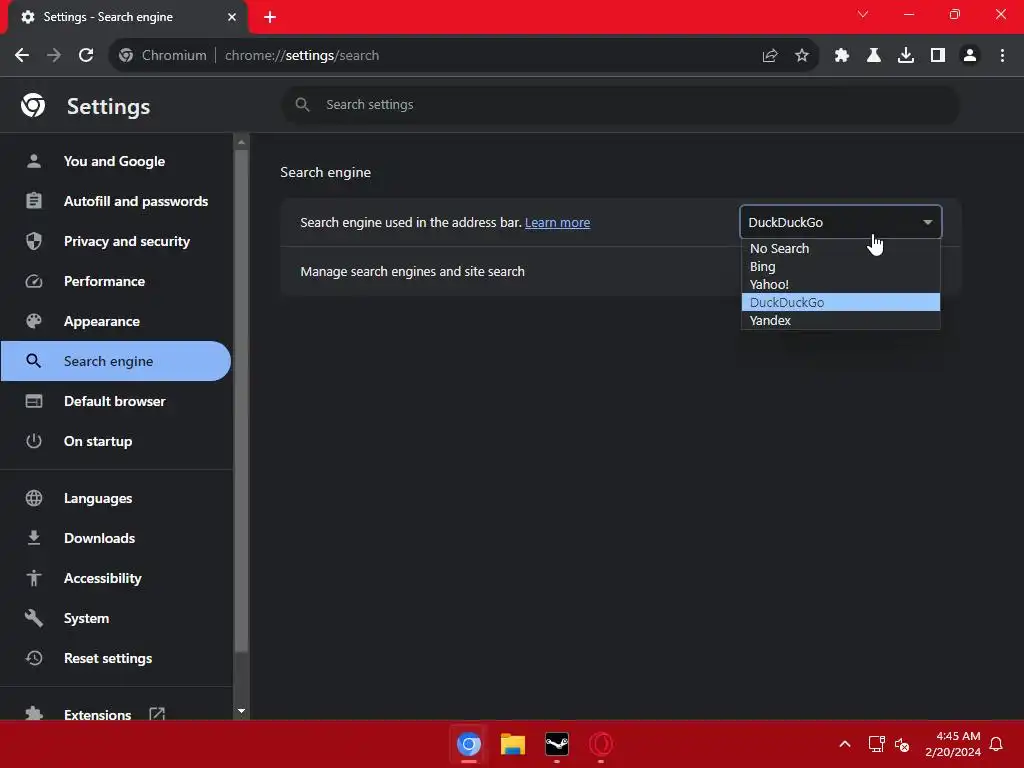Open You and Google settings

116,161
